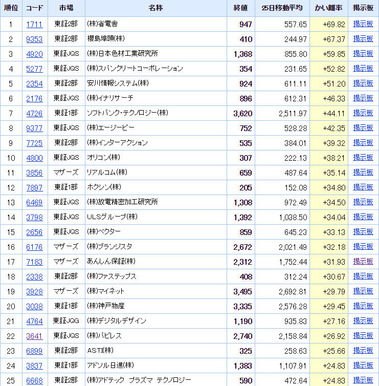The width and height of the screenshot is (379, 386).
Task: Open 掲示板 link for 神戸物産 row
Action: click(x=363, y=306)
